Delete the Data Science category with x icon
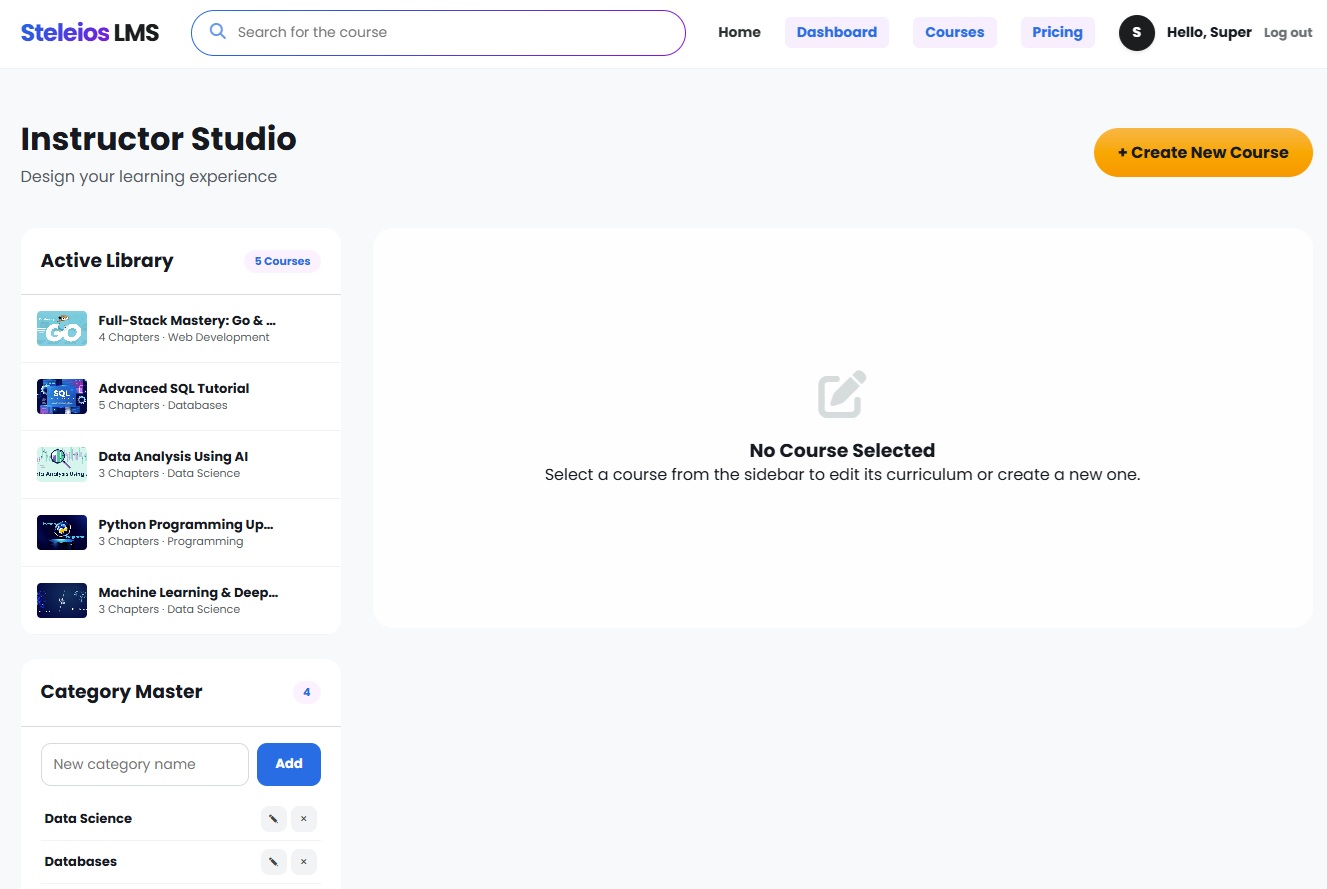This screenshot has height=889, width=1327. [x=304, y=819]
